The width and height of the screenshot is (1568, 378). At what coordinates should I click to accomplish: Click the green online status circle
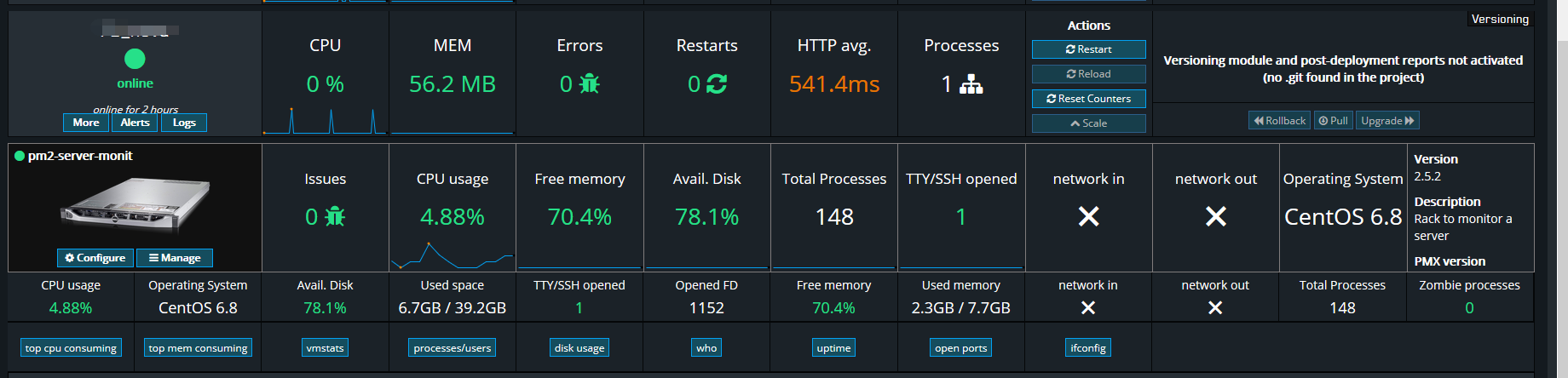pyautogui.click(x=135, y=59)
